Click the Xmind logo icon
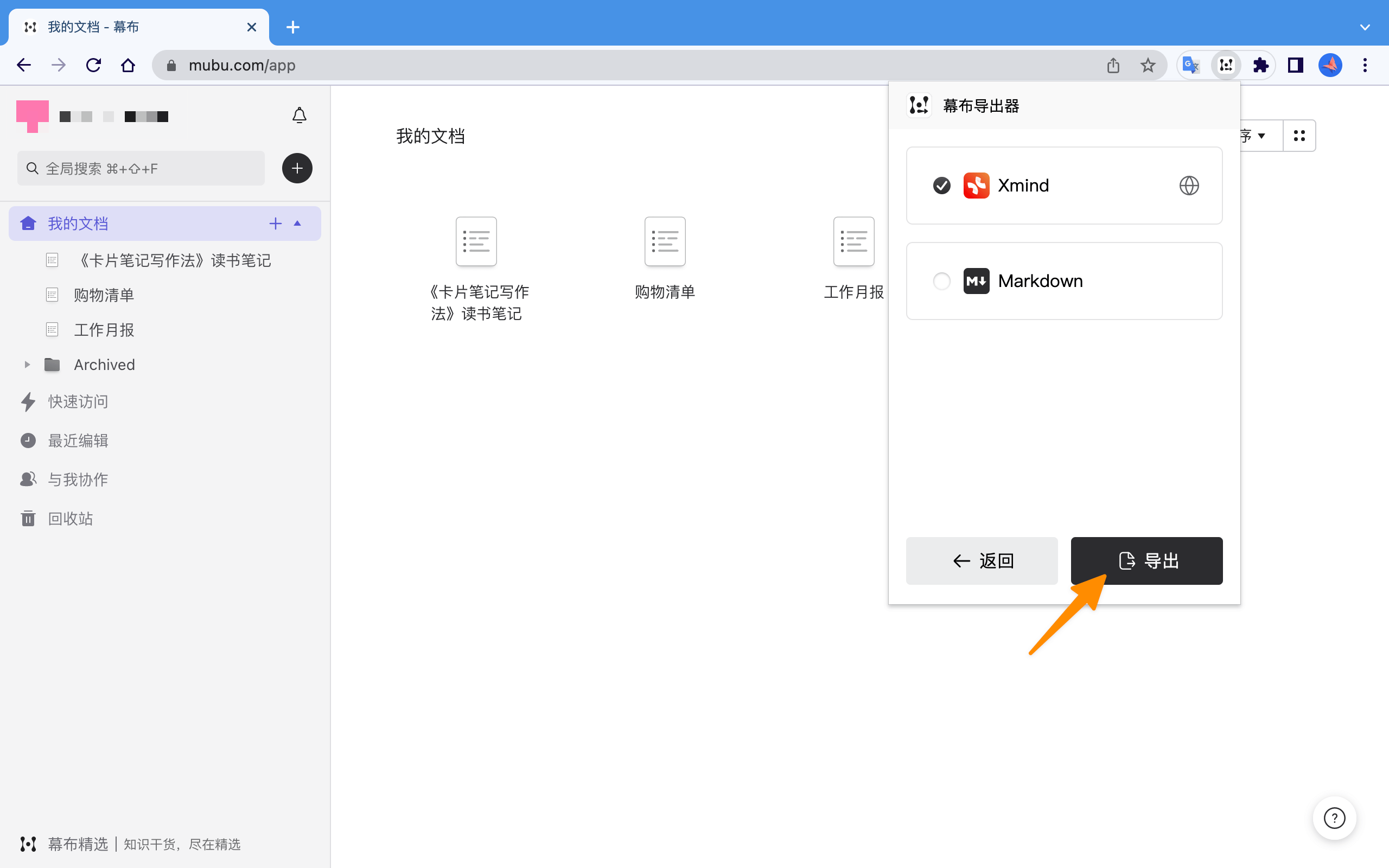Image resolution: width=1389 pixels, height=868 pixels. coord(976,186)
